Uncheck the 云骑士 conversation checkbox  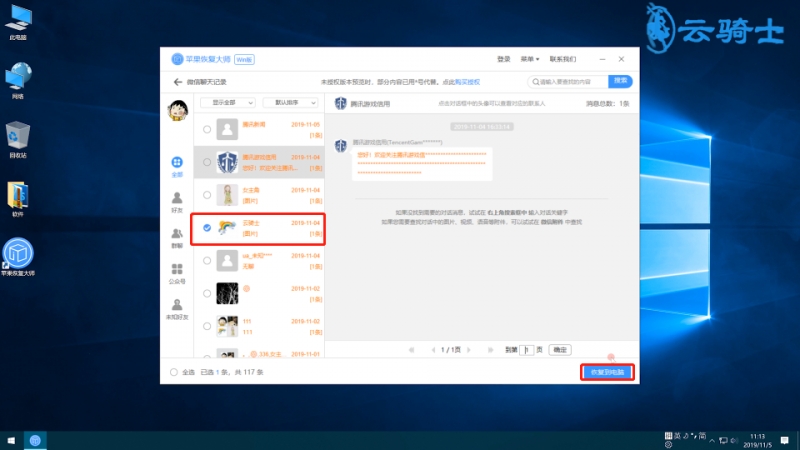[207, 228]
